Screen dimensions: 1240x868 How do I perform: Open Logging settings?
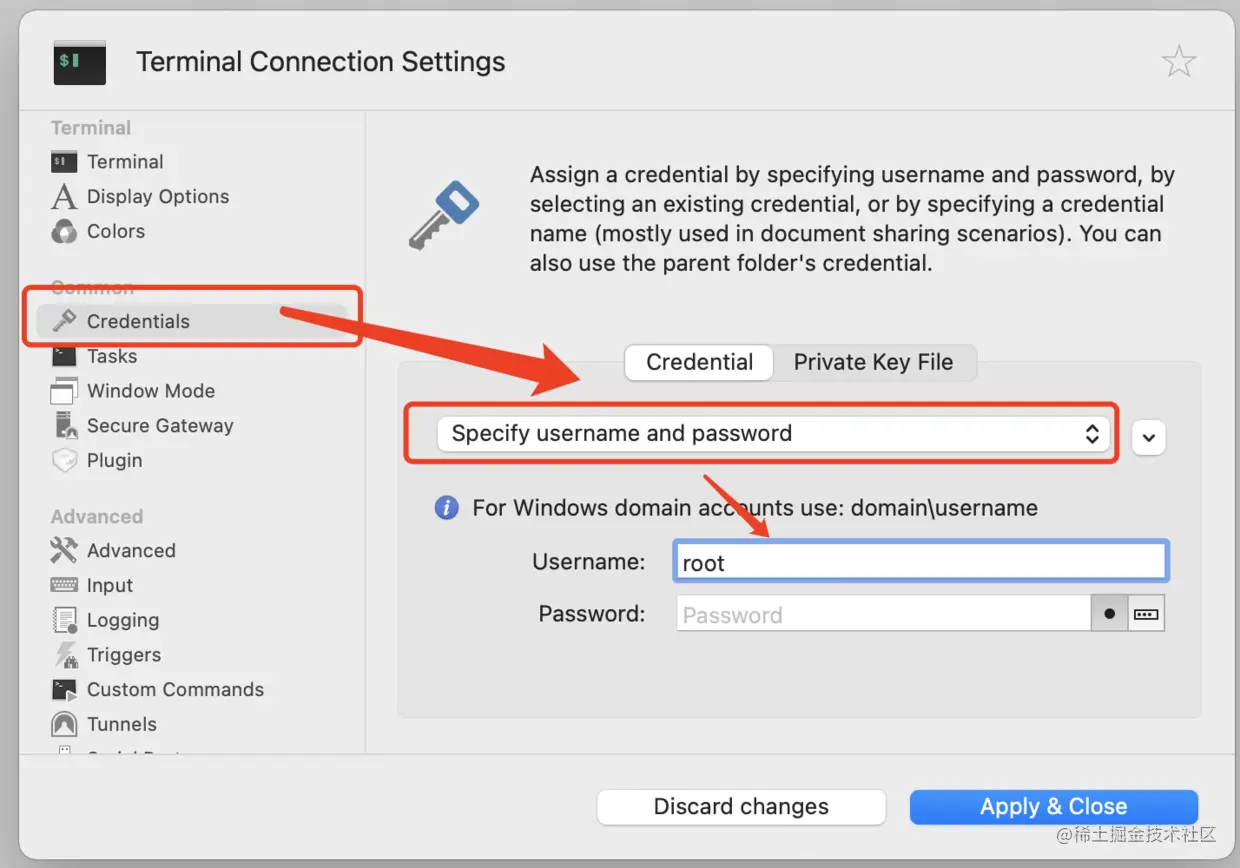[123, 621]
